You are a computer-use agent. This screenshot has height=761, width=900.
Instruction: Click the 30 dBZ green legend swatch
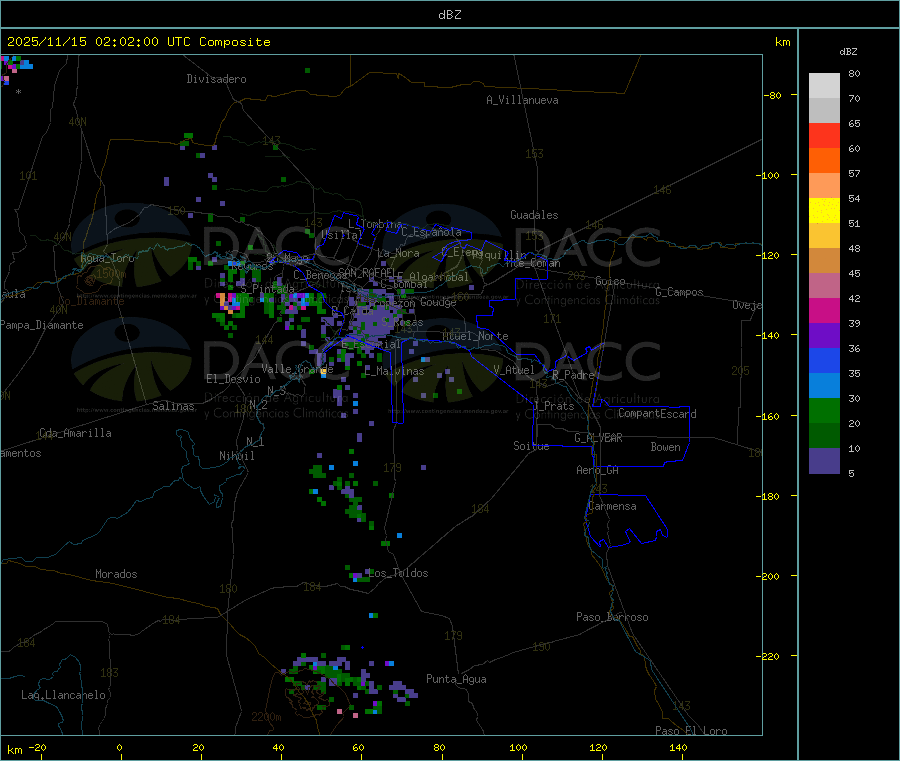point(824,410)
